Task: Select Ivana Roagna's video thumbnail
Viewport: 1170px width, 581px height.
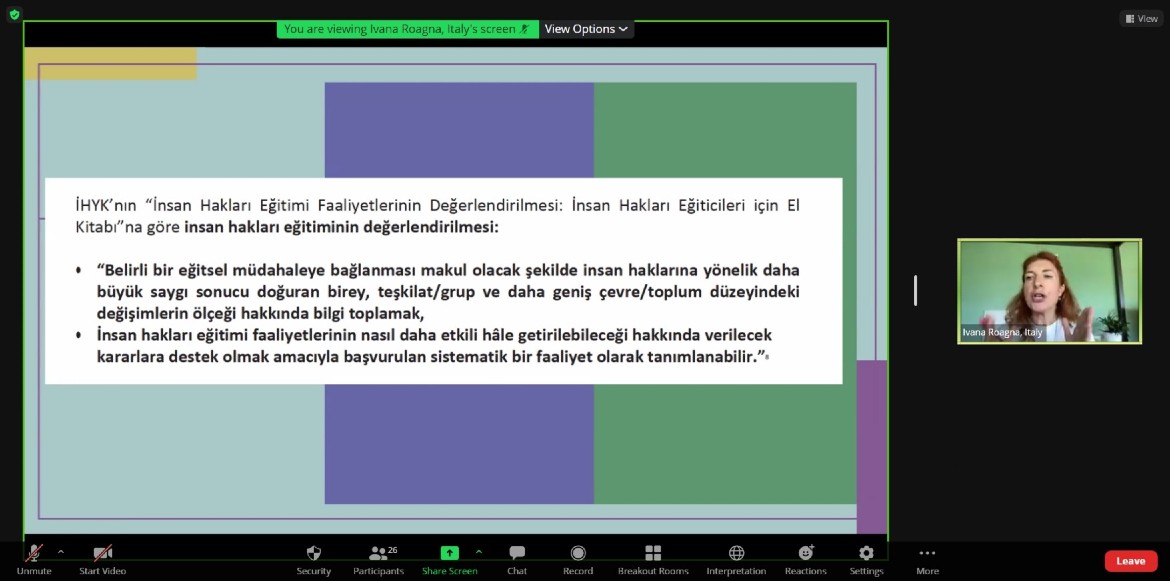Action: pos(1049,291)
